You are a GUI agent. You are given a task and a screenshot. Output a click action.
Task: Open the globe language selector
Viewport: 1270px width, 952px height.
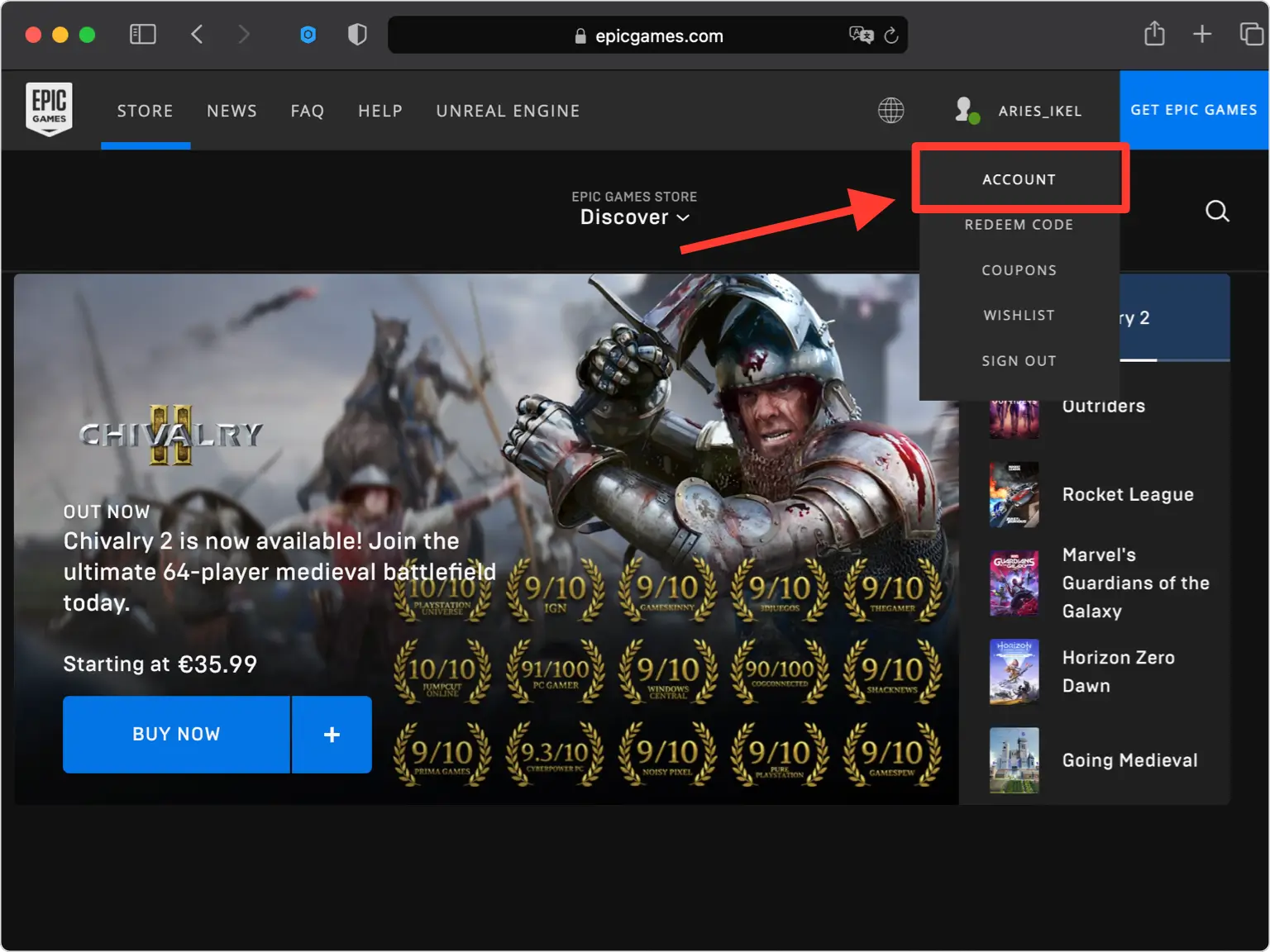pyautogui.click(x=890, y=110)
